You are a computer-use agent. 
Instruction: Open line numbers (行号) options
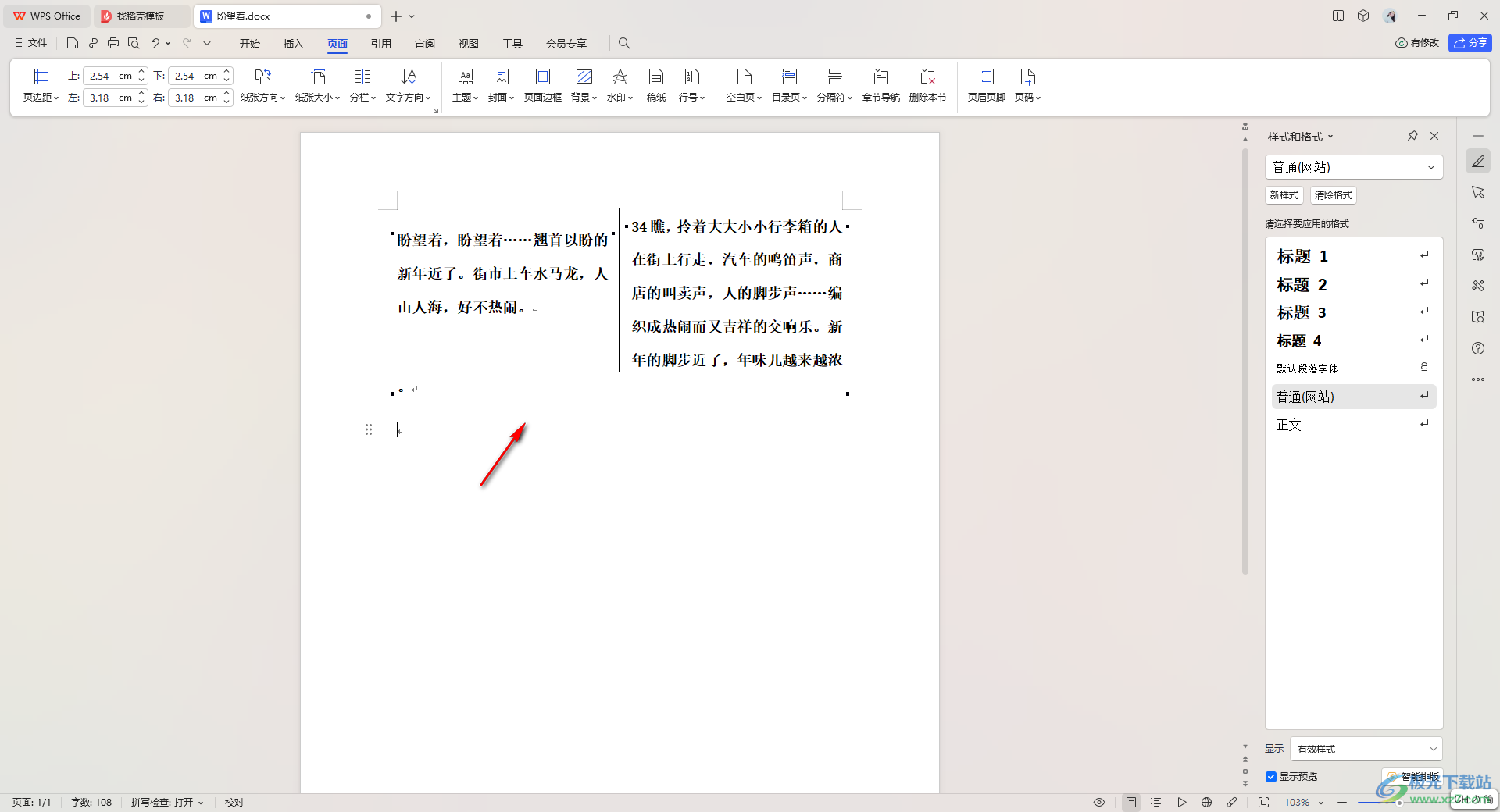coord(691,85)
